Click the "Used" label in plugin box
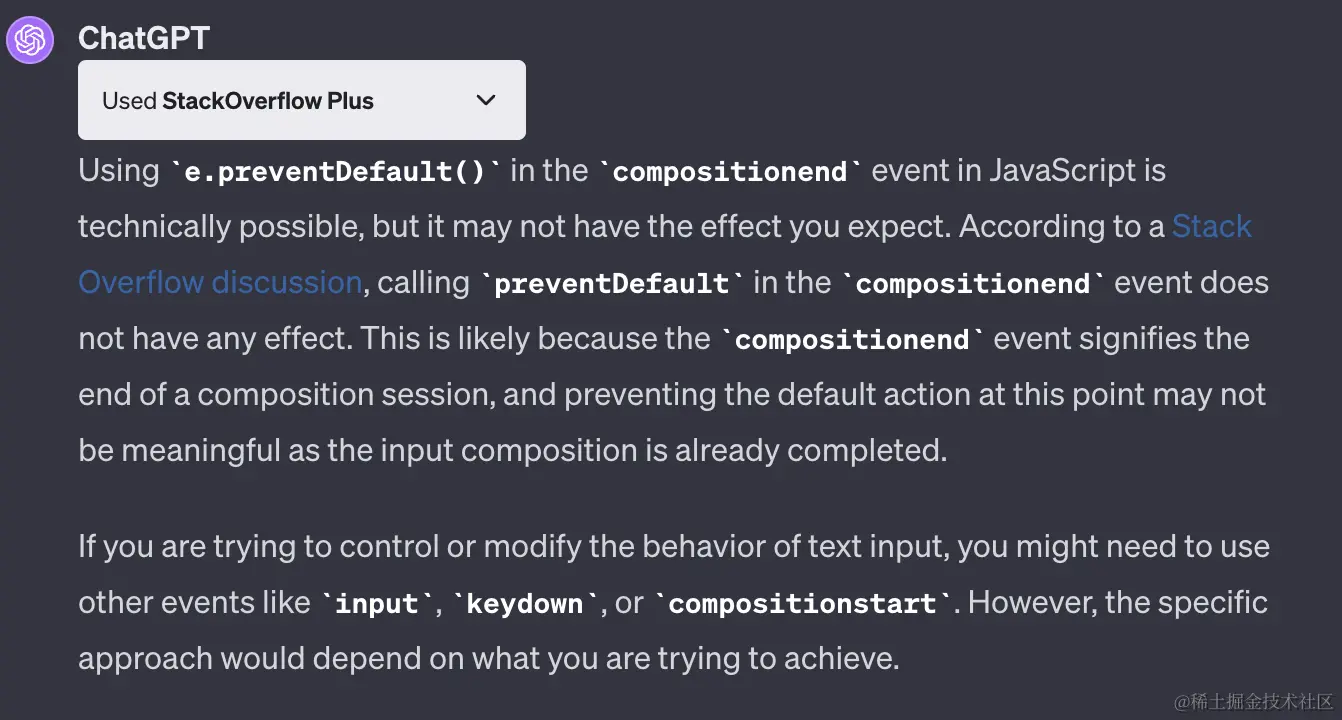Image resolution: width=1342 pixels, height=720 pixels. [129, 101]
